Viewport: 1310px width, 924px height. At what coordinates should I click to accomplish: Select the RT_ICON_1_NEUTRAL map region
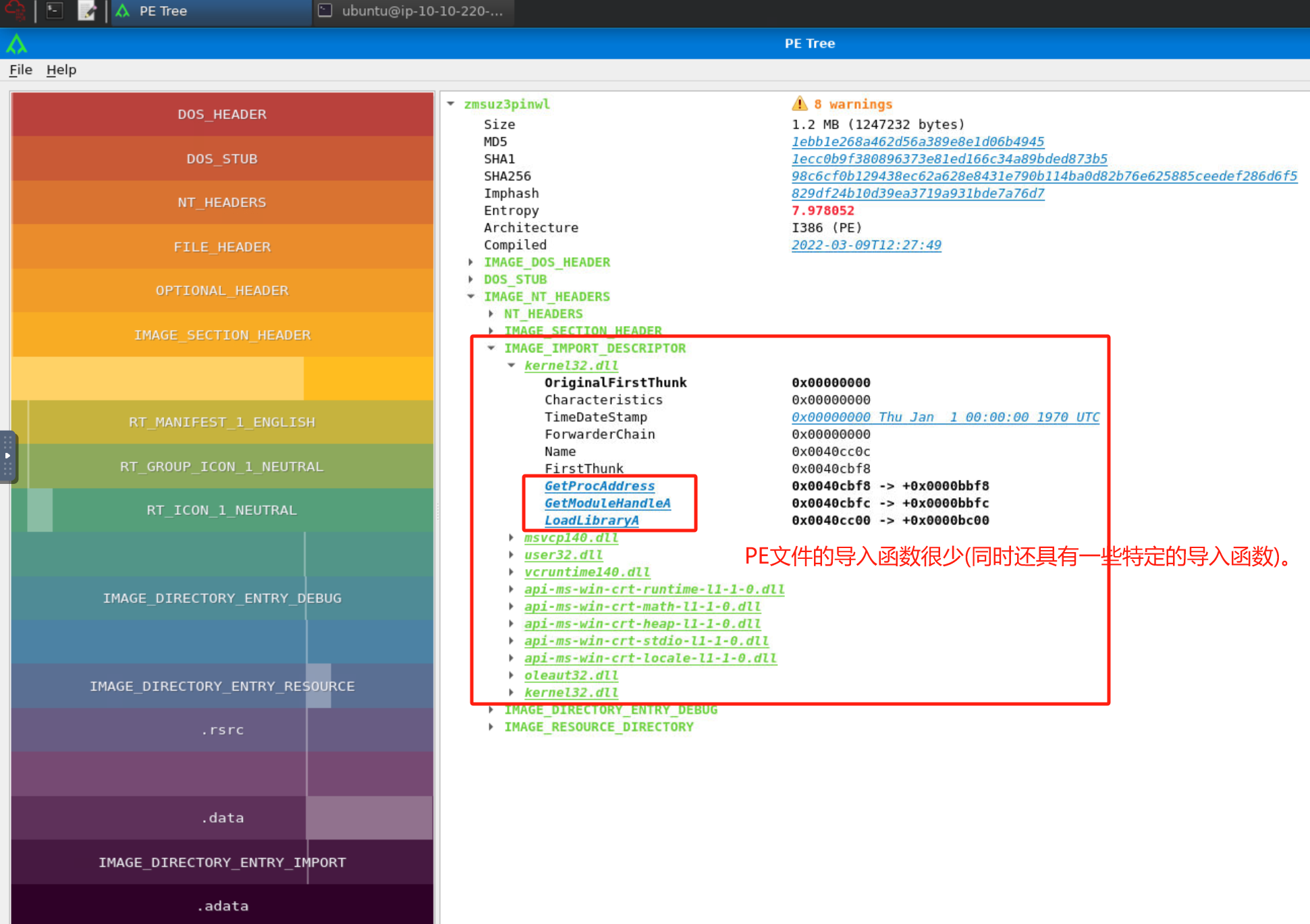point(222,510)
